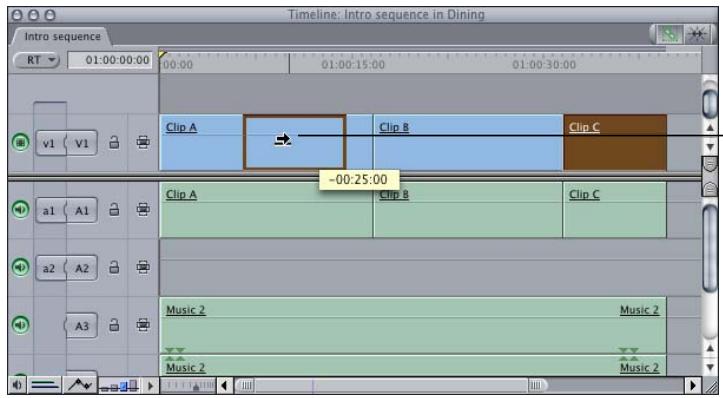
Task: Toggle Auto Select on A3 track
Action: 143,325
